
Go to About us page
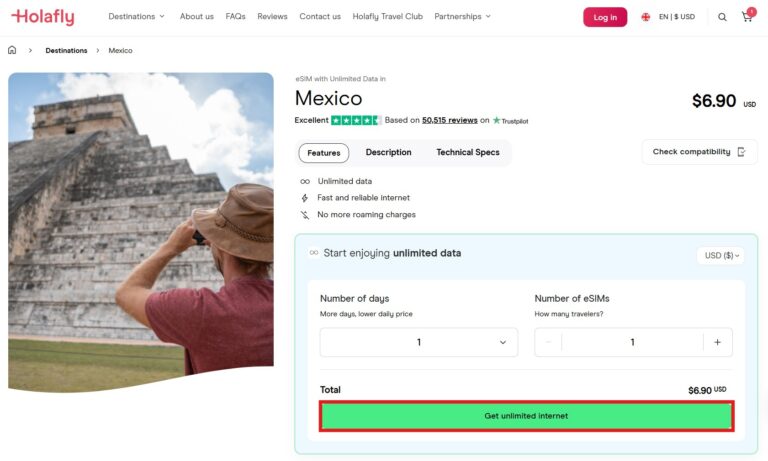pyautogui.click(x=196, y=17)
